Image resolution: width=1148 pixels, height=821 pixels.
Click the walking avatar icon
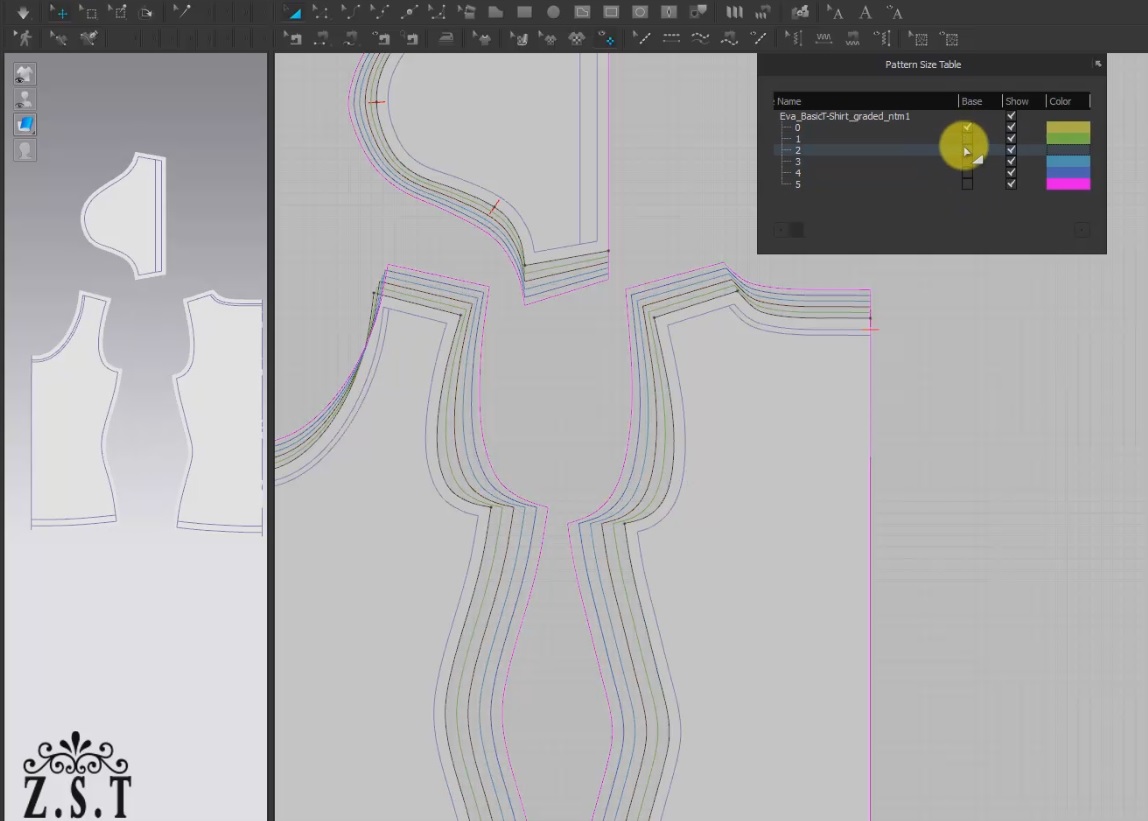(x=23, y=39)
